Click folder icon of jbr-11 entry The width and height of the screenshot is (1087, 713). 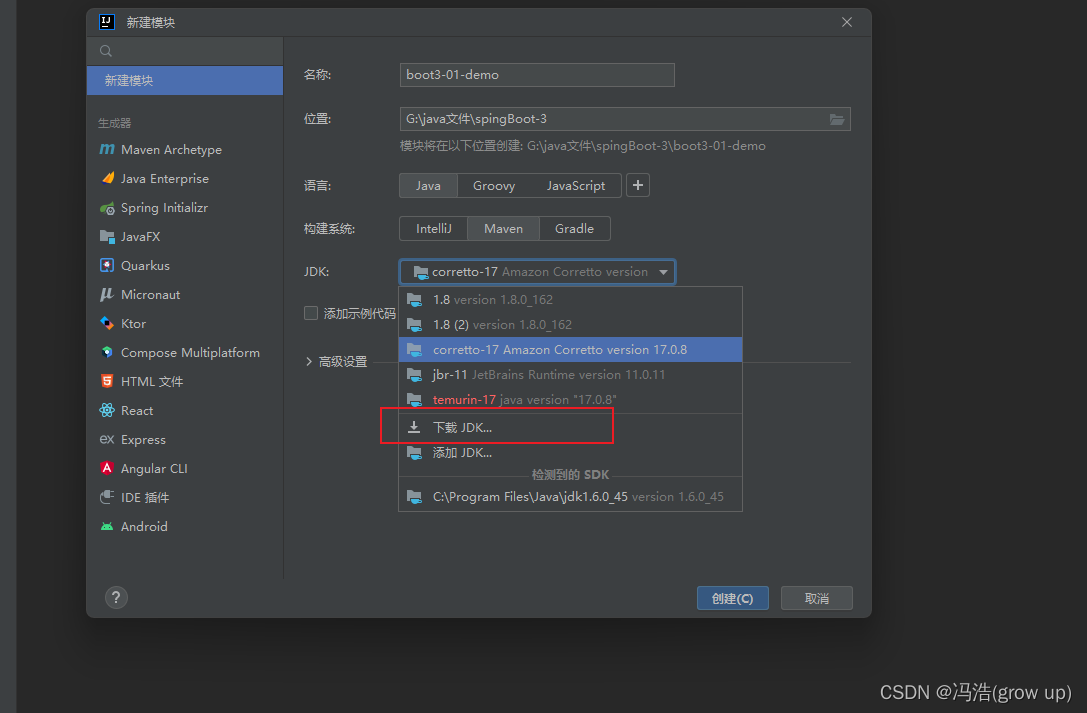(x=415, y=375)
